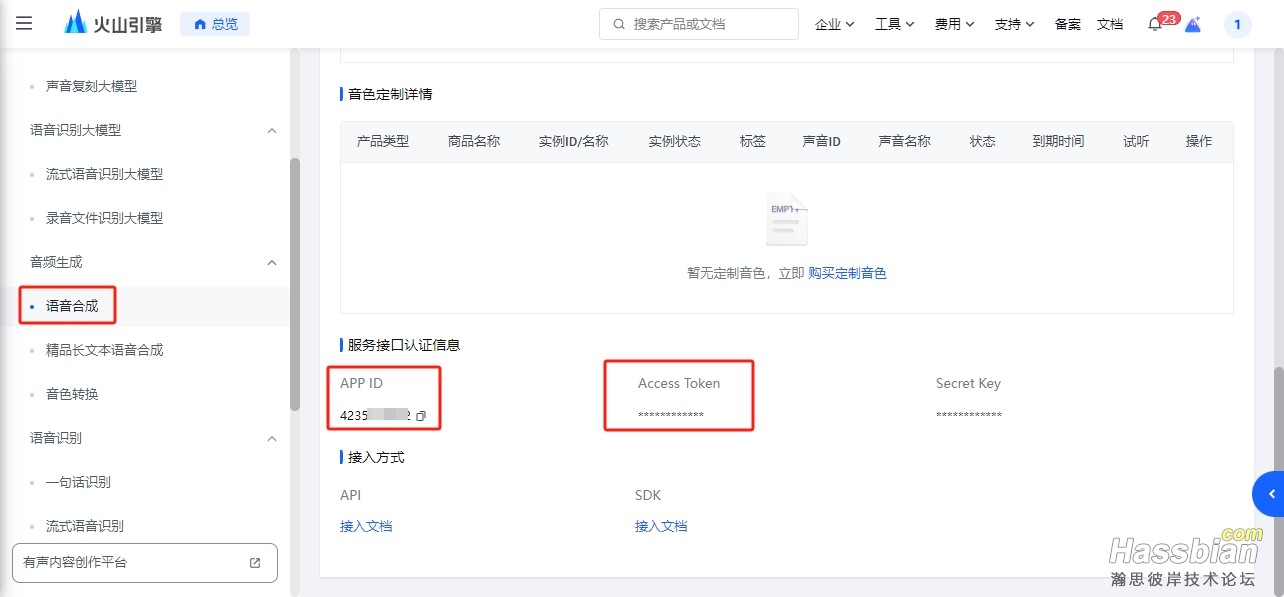
Task: Open the API 接入文档 link
Action: [366, 526]
